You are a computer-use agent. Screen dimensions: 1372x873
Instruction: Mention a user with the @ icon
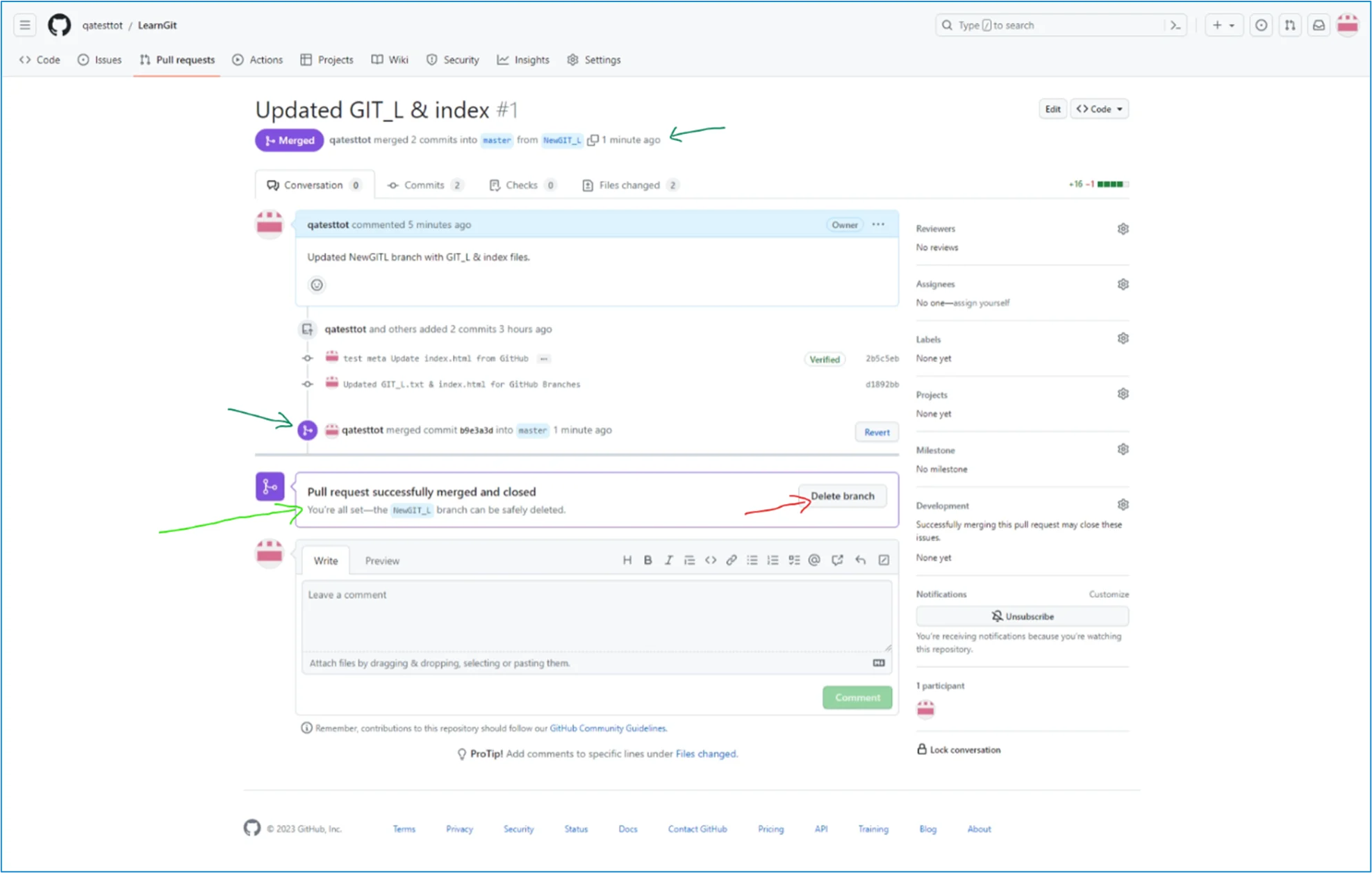[813, 560]
